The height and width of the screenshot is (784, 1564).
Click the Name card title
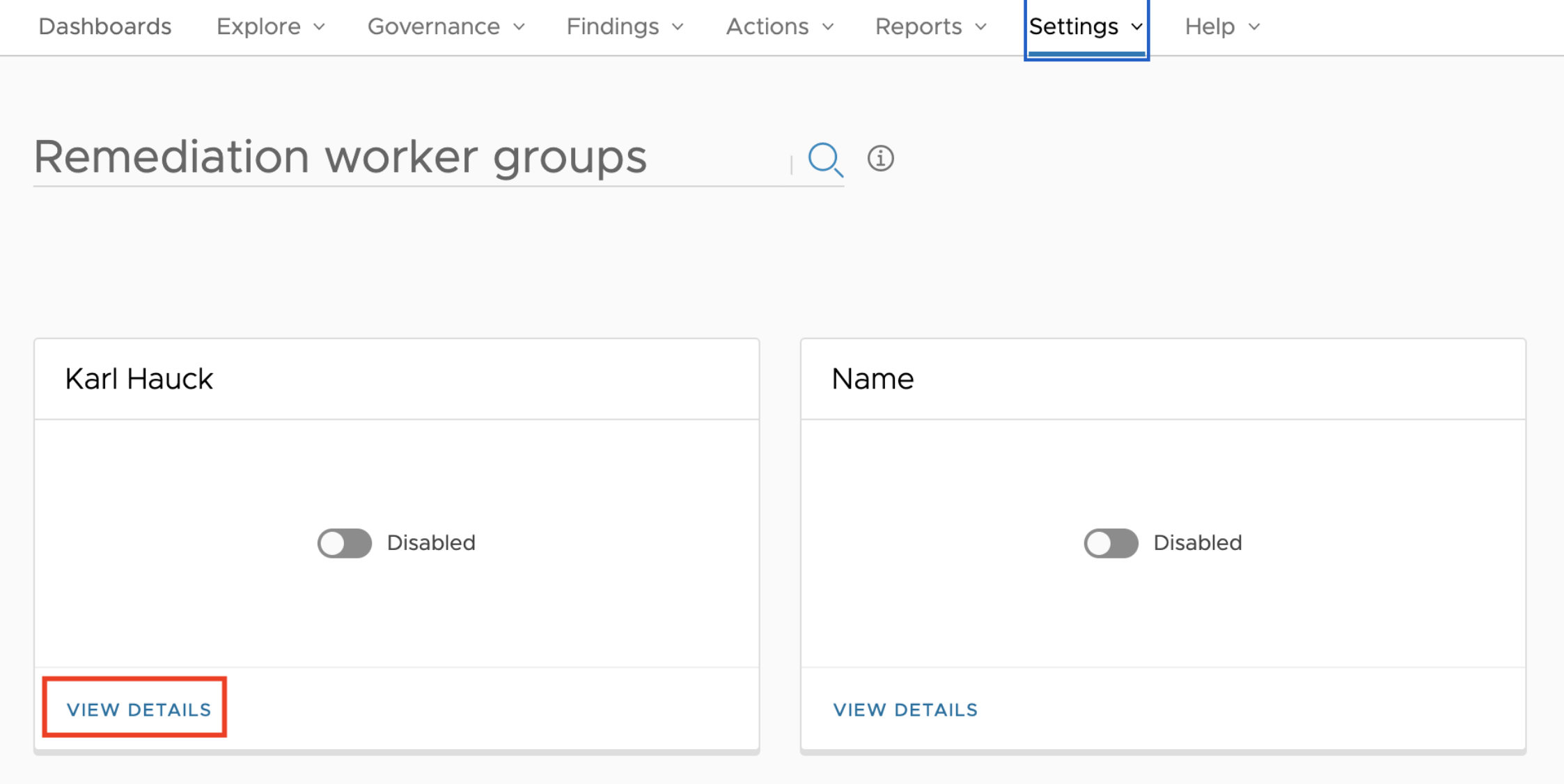pyautogui.click(x=873, y=379)
